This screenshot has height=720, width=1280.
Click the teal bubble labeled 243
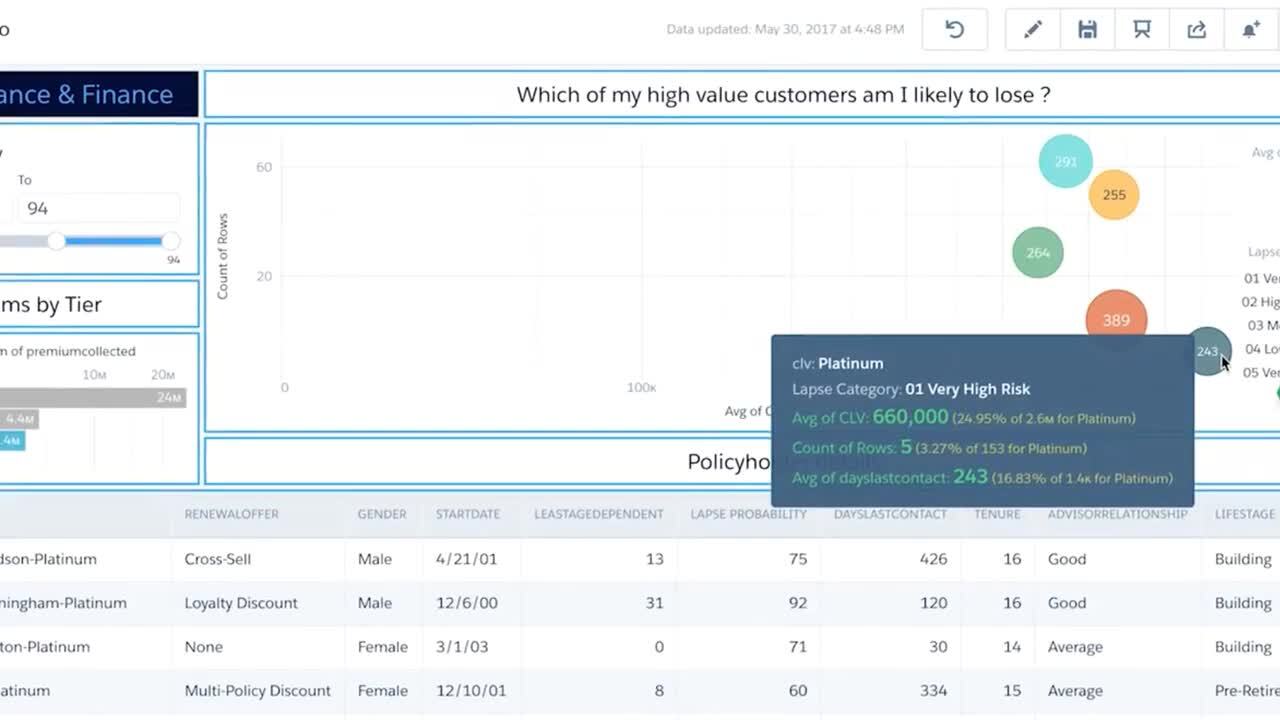pyautogui.click(x=1208, y=352)
